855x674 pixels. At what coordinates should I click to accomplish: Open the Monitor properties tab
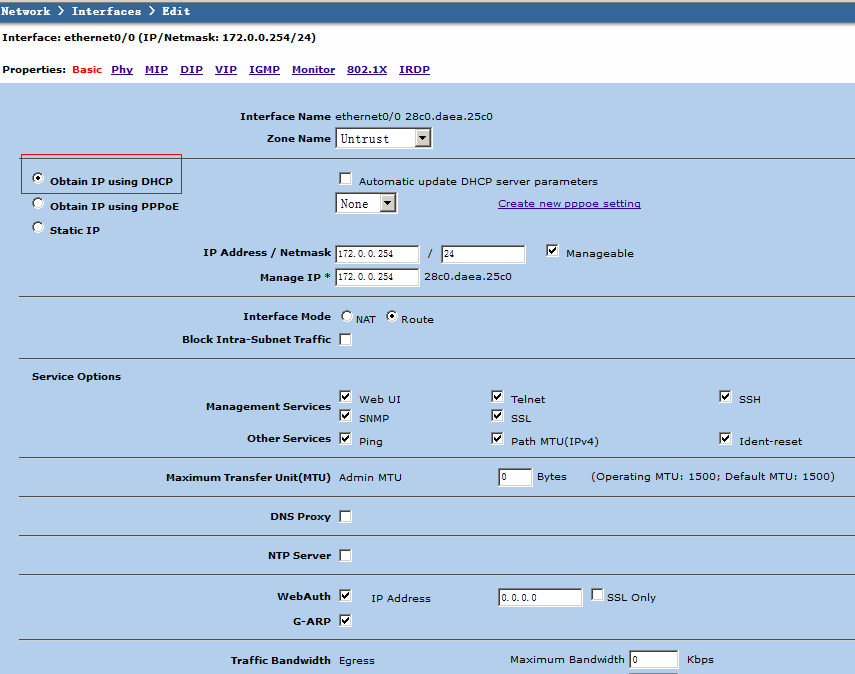pos(313,70)
